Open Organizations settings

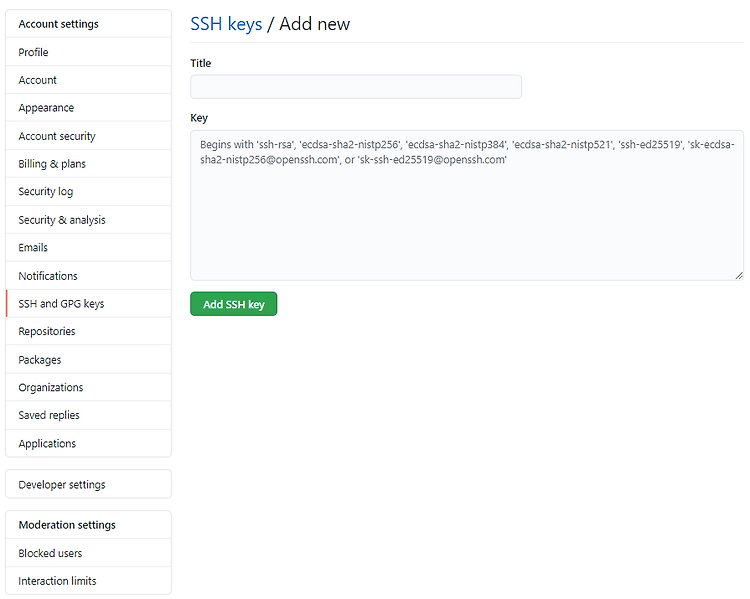[x=88, y=387]
